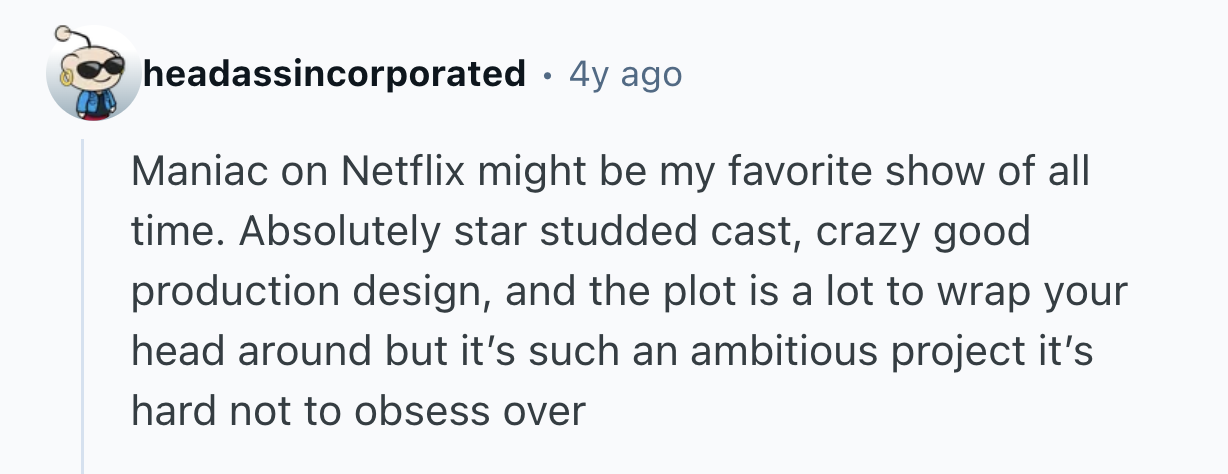Click the word "Netflix" in the comment

[409, 173]
